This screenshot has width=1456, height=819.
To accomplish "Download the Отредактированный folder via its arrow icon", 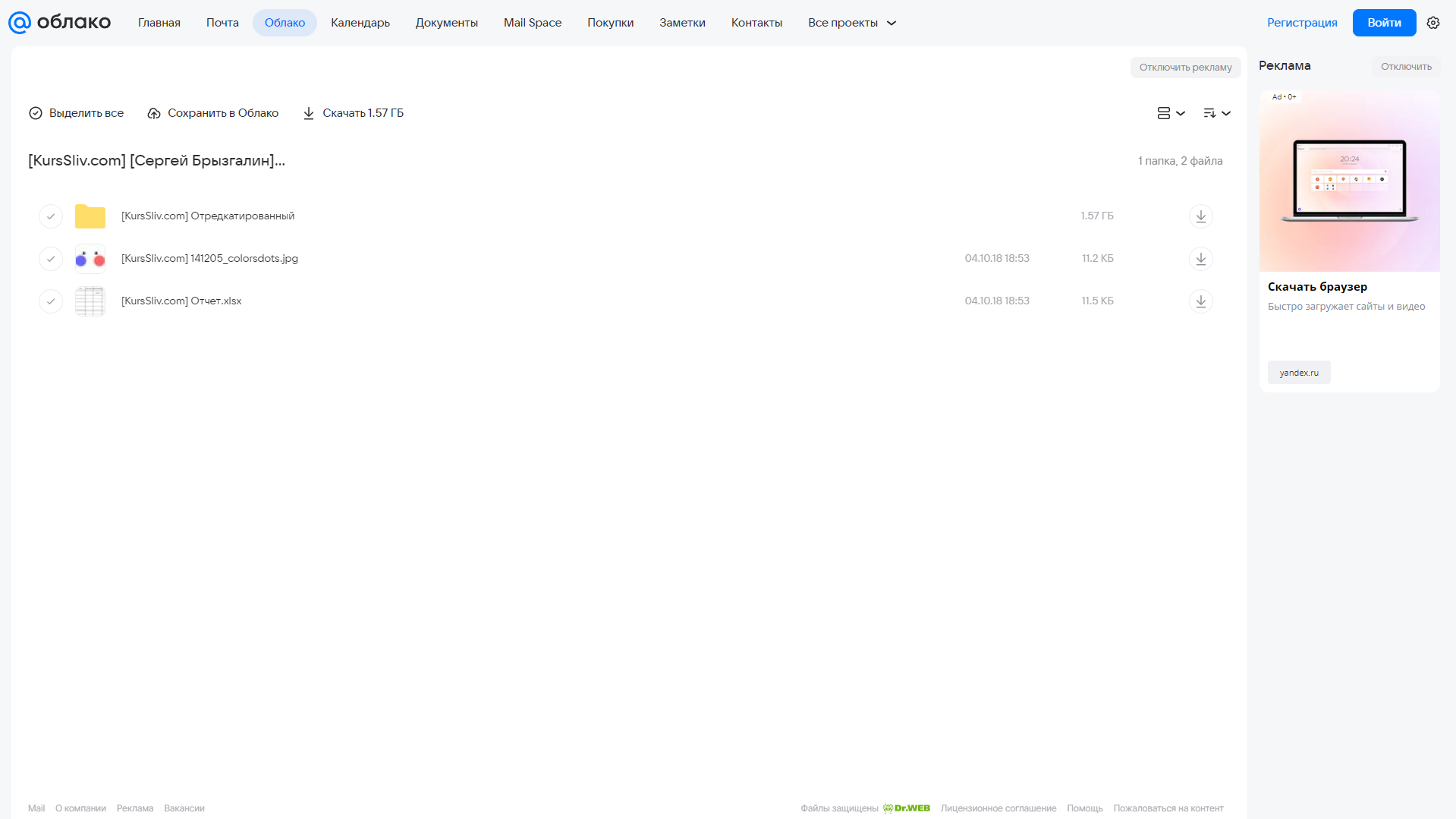I will [x=1200, y=216].
